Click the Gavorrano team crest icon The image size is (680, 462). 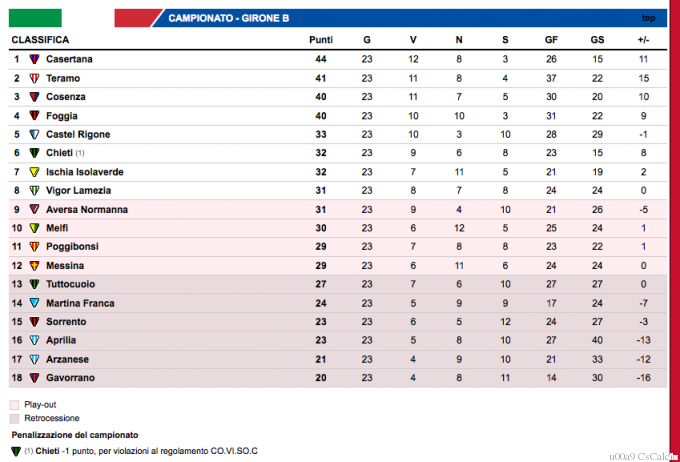pyautogui.click(x=35, y=377)
